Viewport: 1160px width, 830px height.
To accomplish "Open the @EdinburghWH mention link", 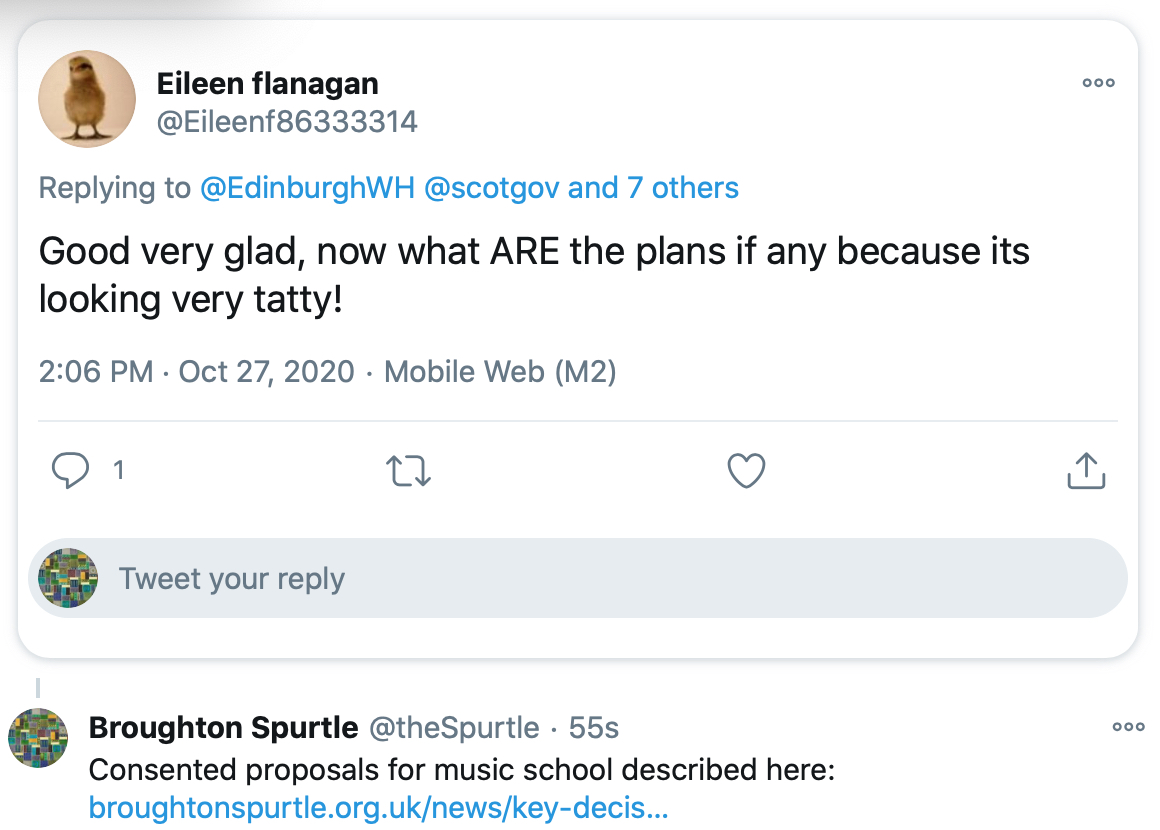I will (x=307, y=188).
